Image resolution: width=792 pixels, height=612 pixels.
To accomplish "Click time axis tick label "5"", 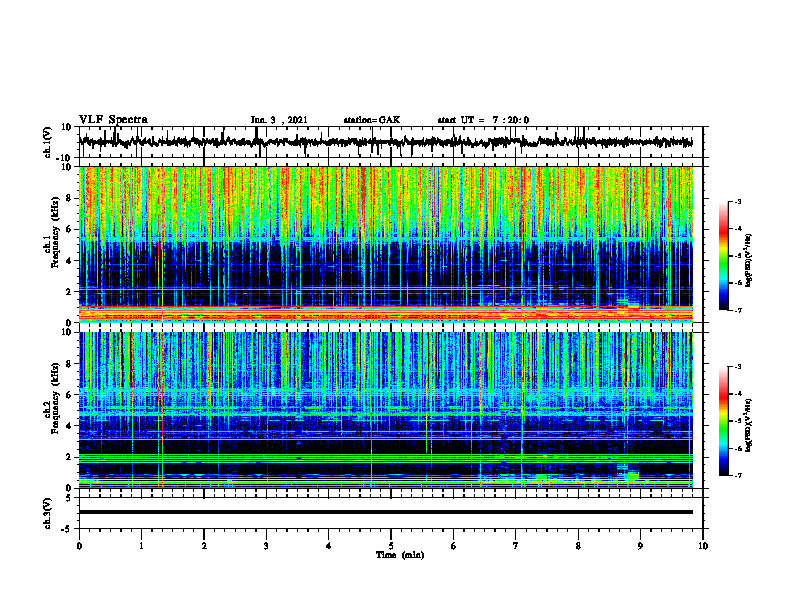I will [x=391, y=546].
